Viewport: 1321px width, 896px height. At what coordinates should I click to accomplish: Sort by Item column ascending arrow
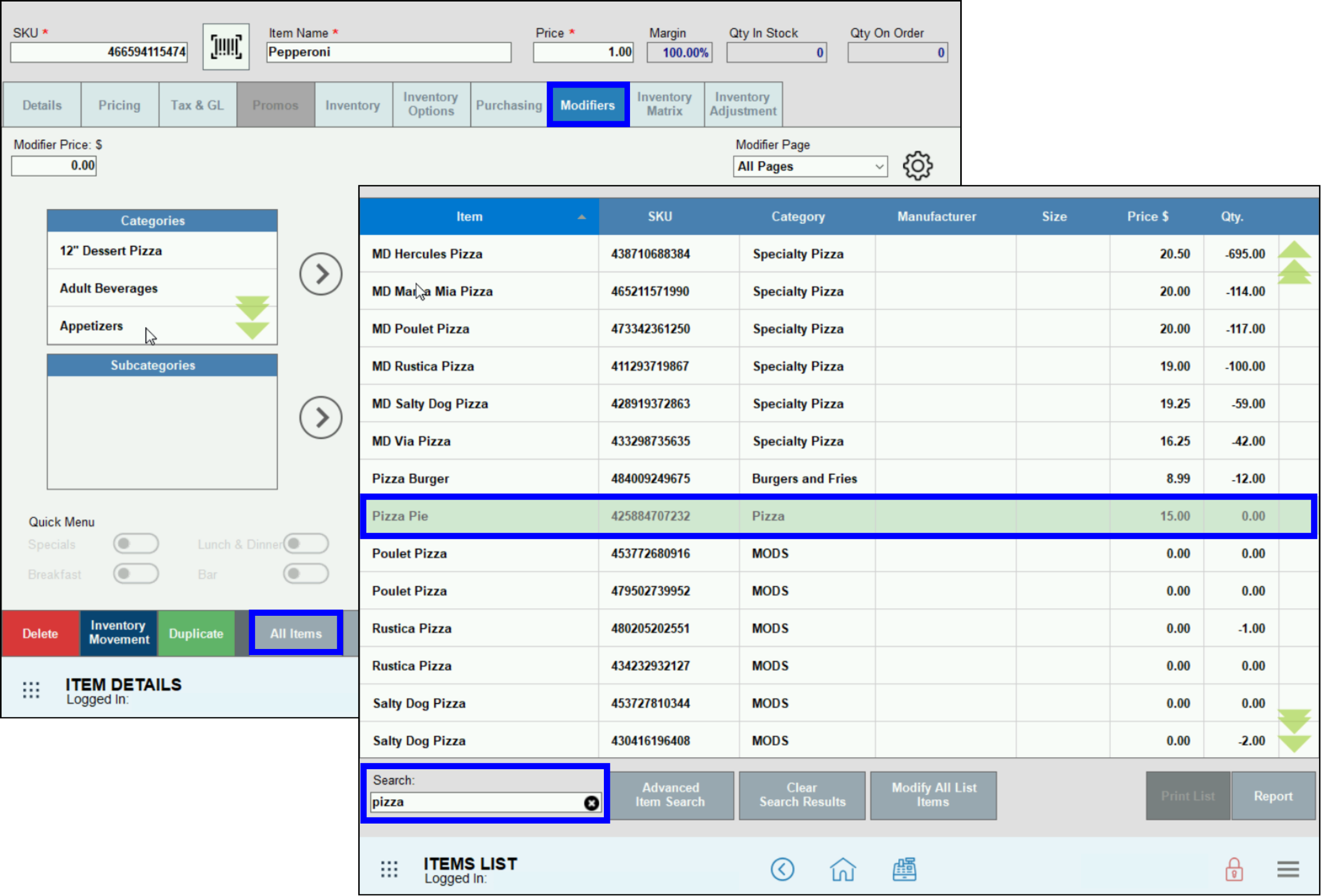click(581, 217)
